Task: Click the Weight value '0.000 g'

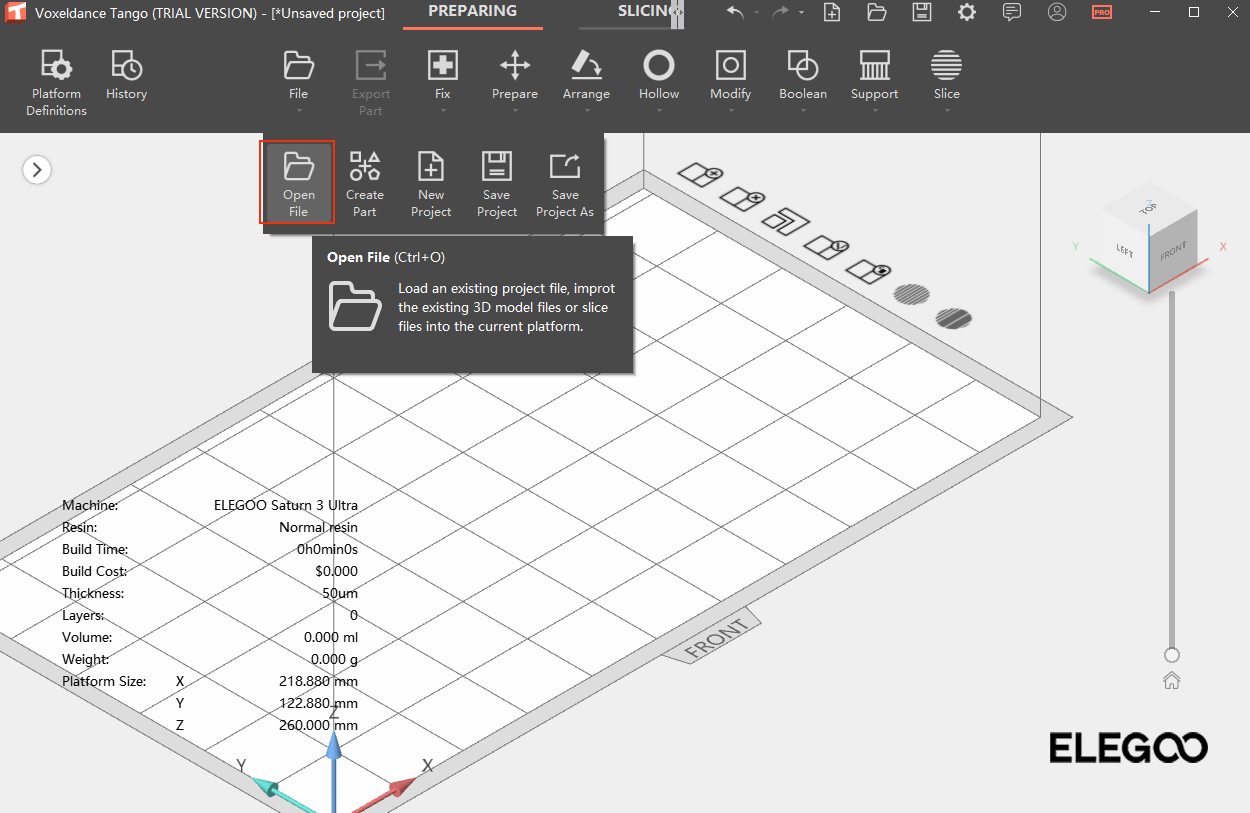Action: [x=334, y=659]
